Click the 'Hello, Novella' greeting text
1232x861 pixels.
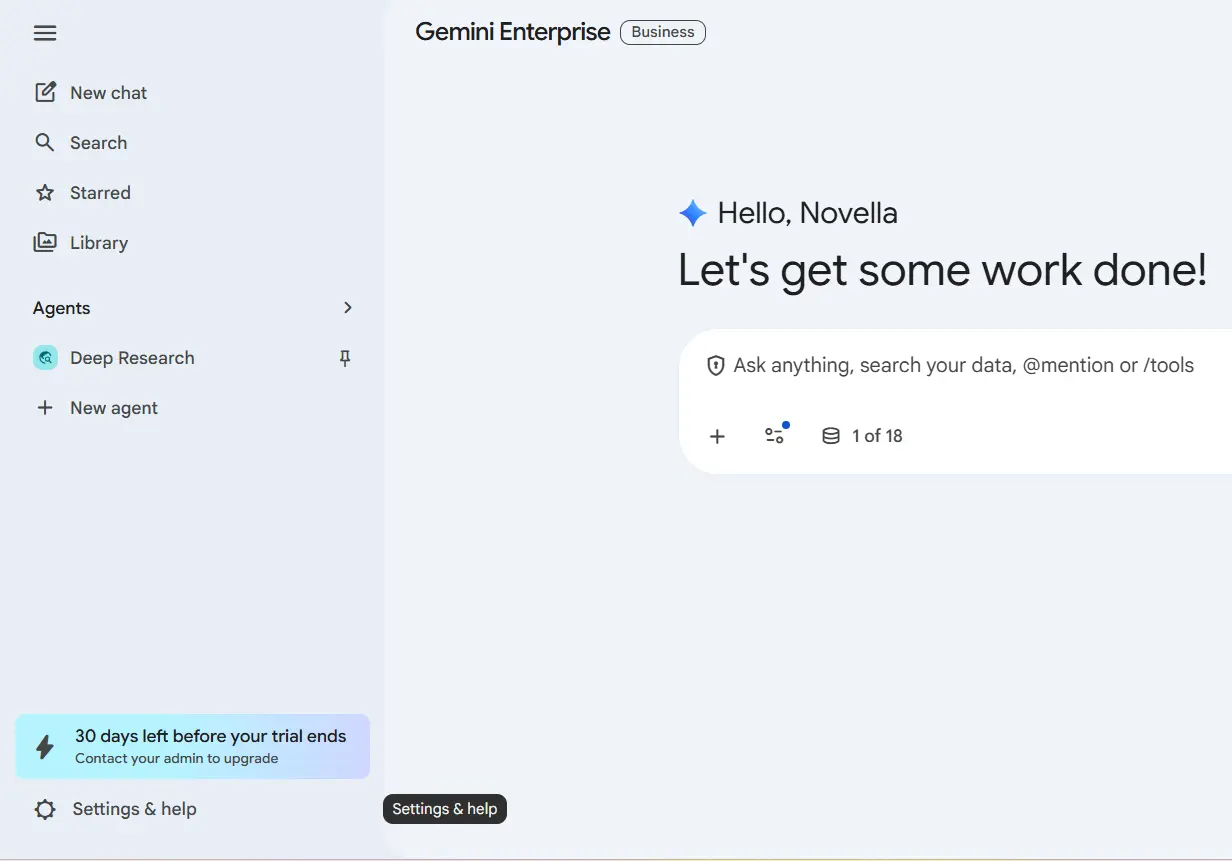tap(807, 212)
